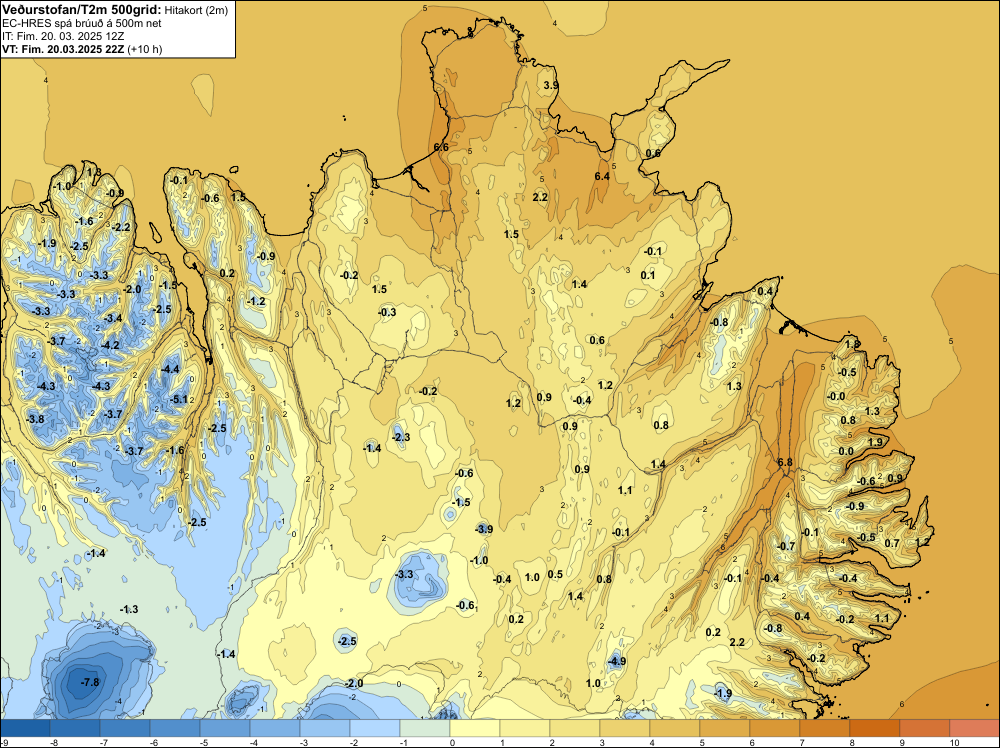The image size is (1000, 748).
Task: Click the darkest blue legend segment between -9 and -8
Action: 25,728
